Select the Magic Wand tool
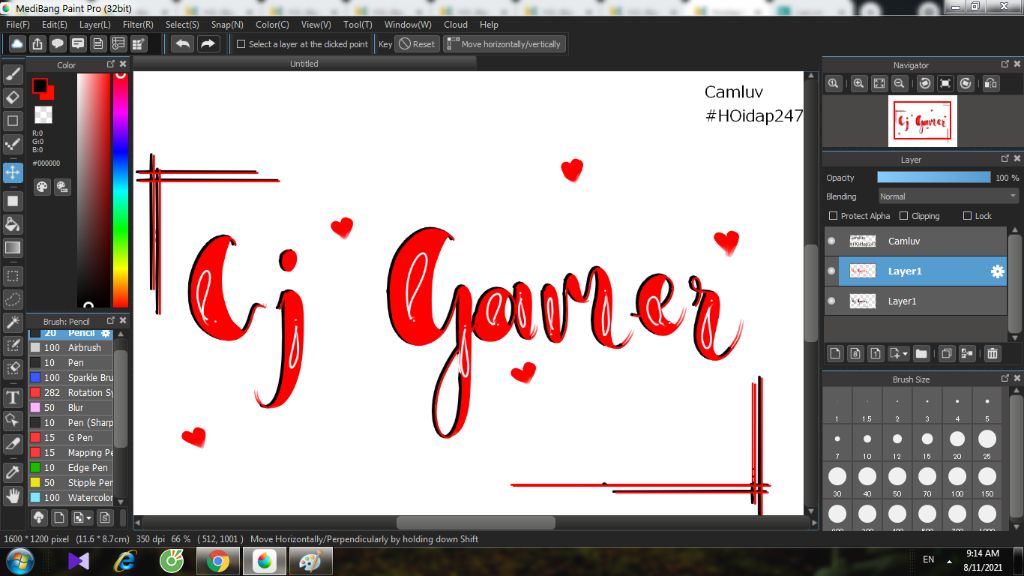 click(12, 322)
